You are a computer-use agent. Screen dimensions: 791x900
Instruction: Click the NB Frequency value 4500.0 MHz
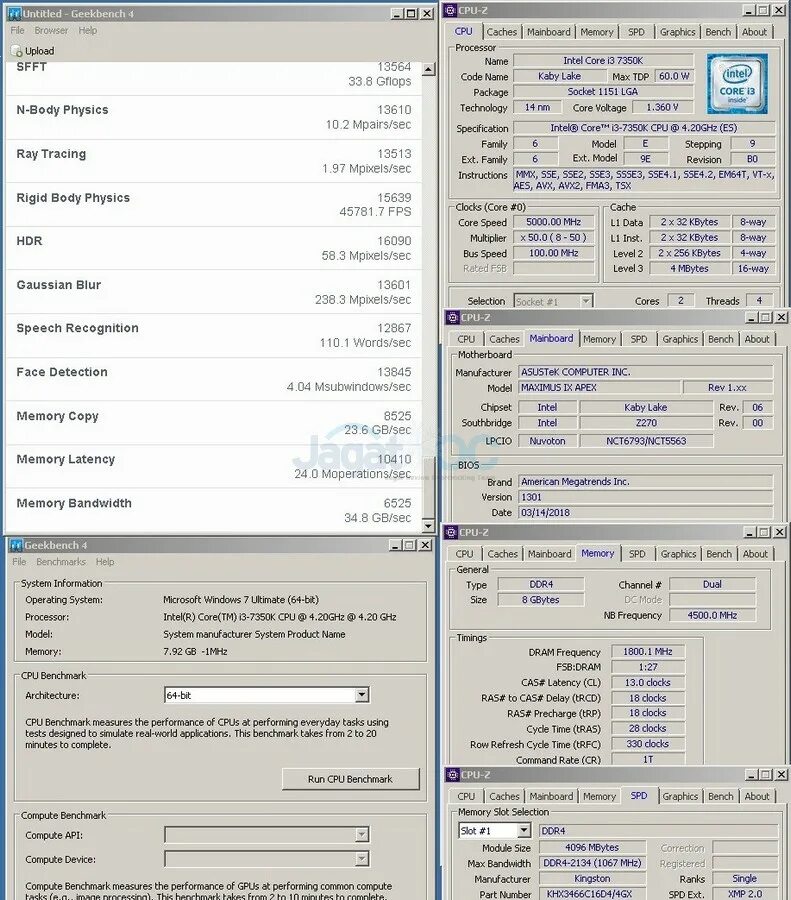click(x=712, y=615)
